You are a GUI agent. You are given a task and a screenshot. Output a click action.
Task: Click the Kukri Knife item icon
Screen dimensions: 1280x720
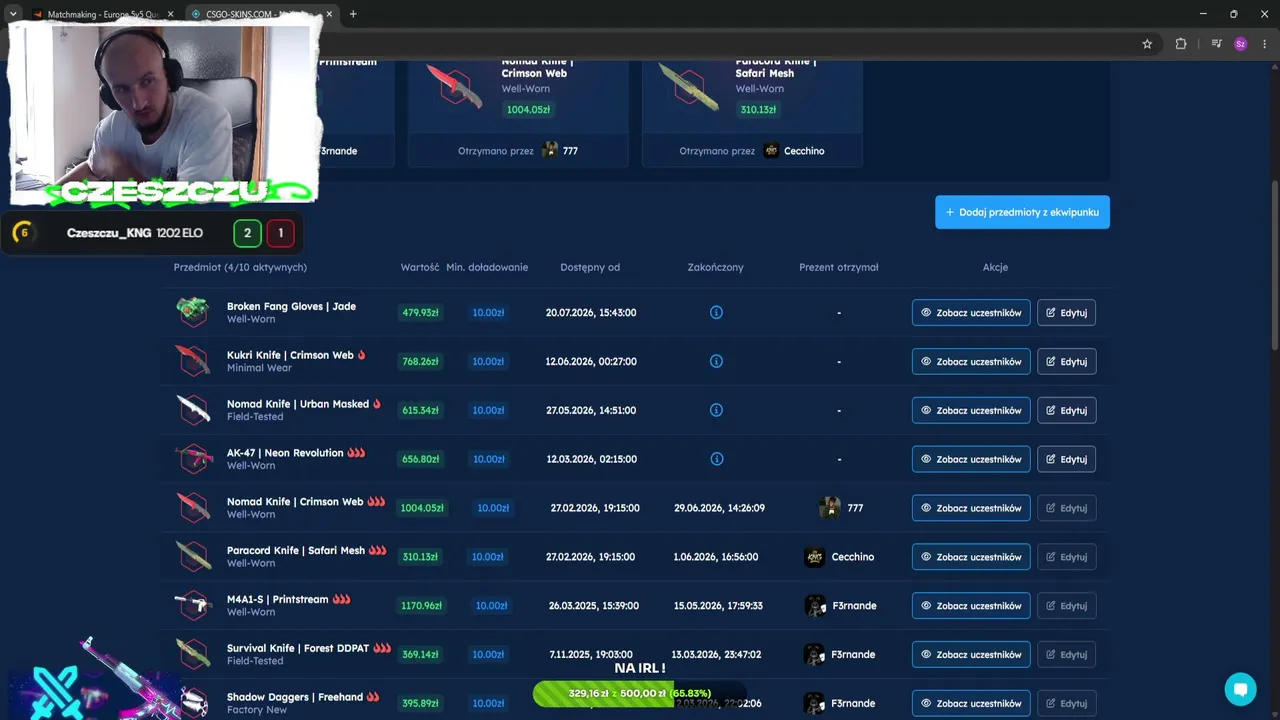tap(193, 361)
